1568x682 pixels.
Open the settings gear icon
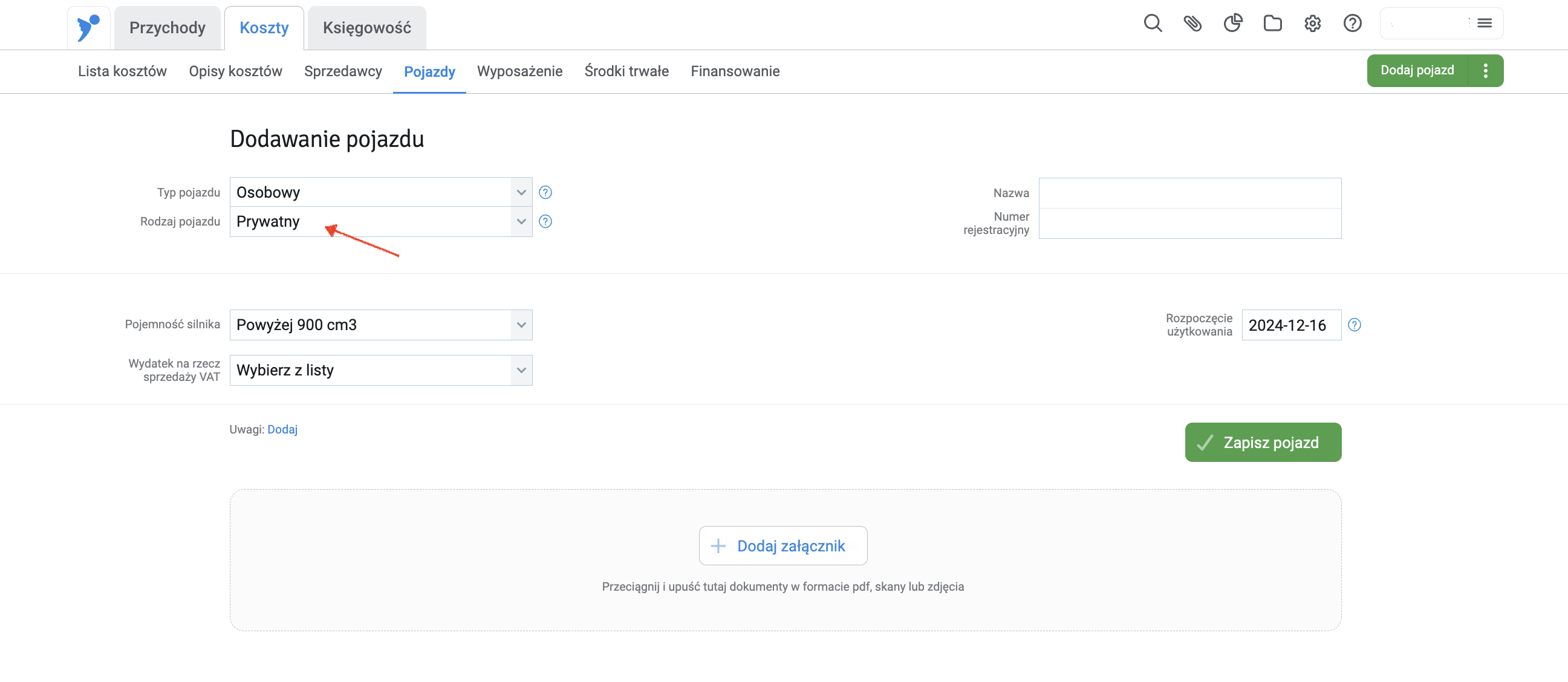1312,24
